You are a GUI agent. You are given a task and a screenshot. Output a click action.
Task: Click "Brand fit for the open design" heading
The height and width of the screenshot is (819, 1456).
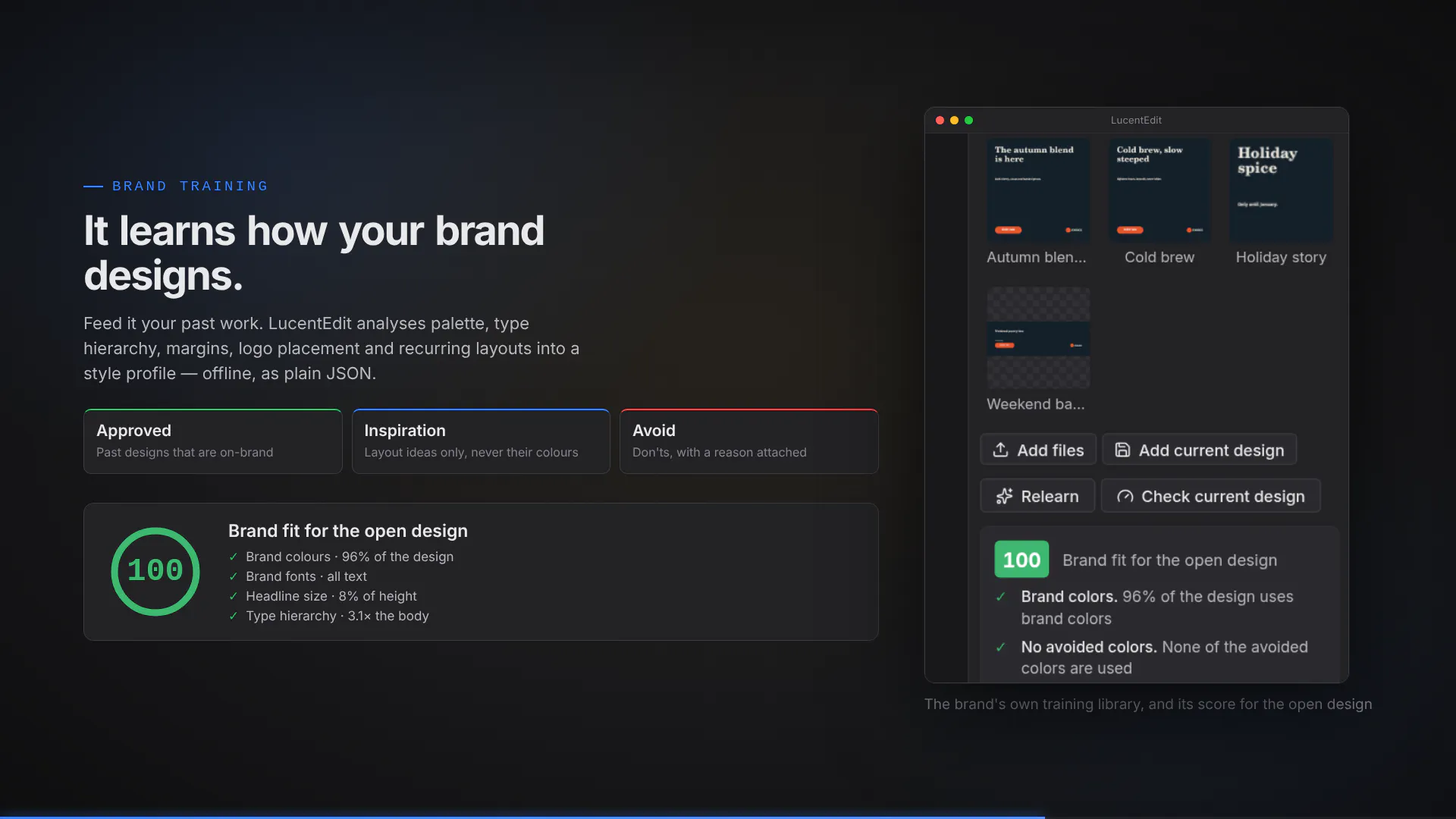tap(348, 531)
